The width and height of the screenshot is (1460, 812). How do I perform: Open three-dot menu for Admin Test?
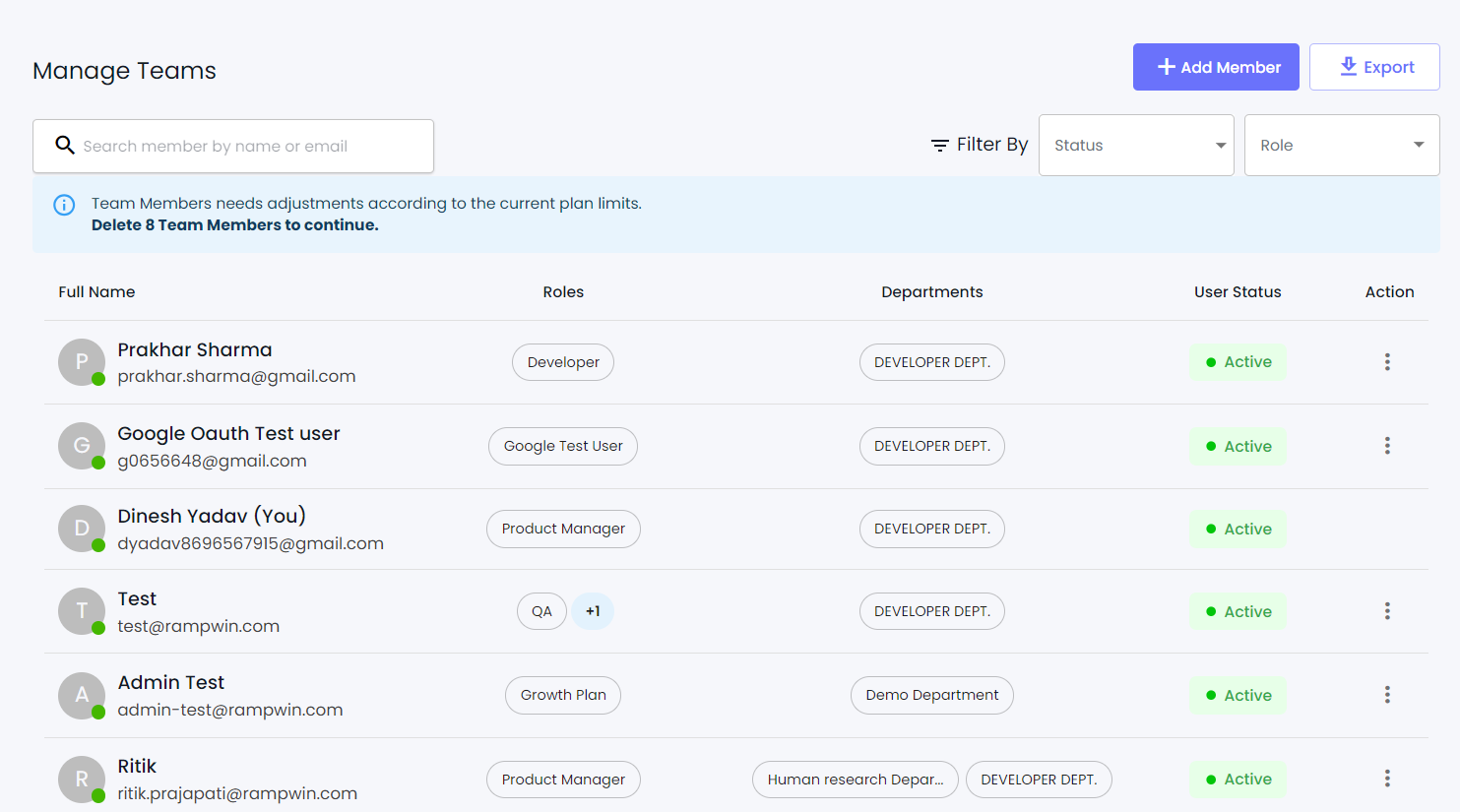1387,695
